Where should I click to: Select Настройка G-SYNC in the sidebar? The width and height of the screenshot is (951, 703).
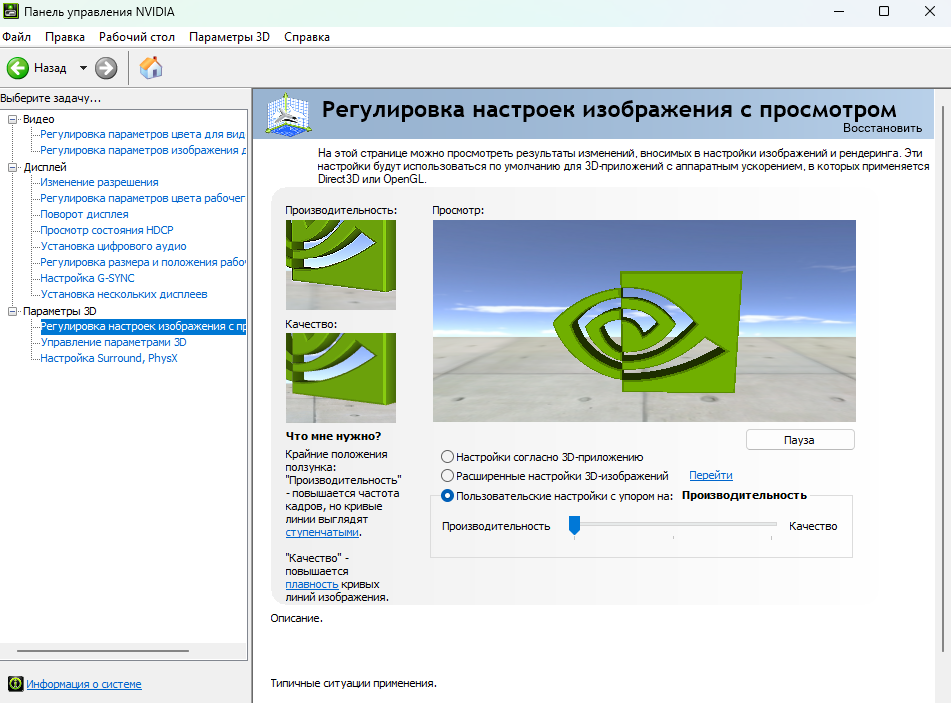(x=85, y=277)
